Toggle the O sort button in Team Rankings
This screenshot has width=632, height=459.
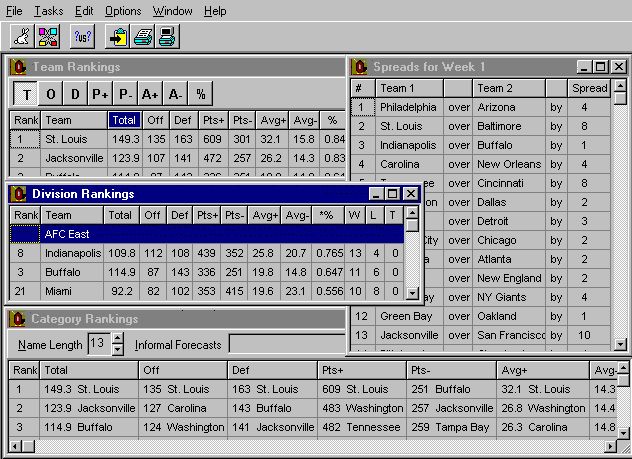pos(50,94)
